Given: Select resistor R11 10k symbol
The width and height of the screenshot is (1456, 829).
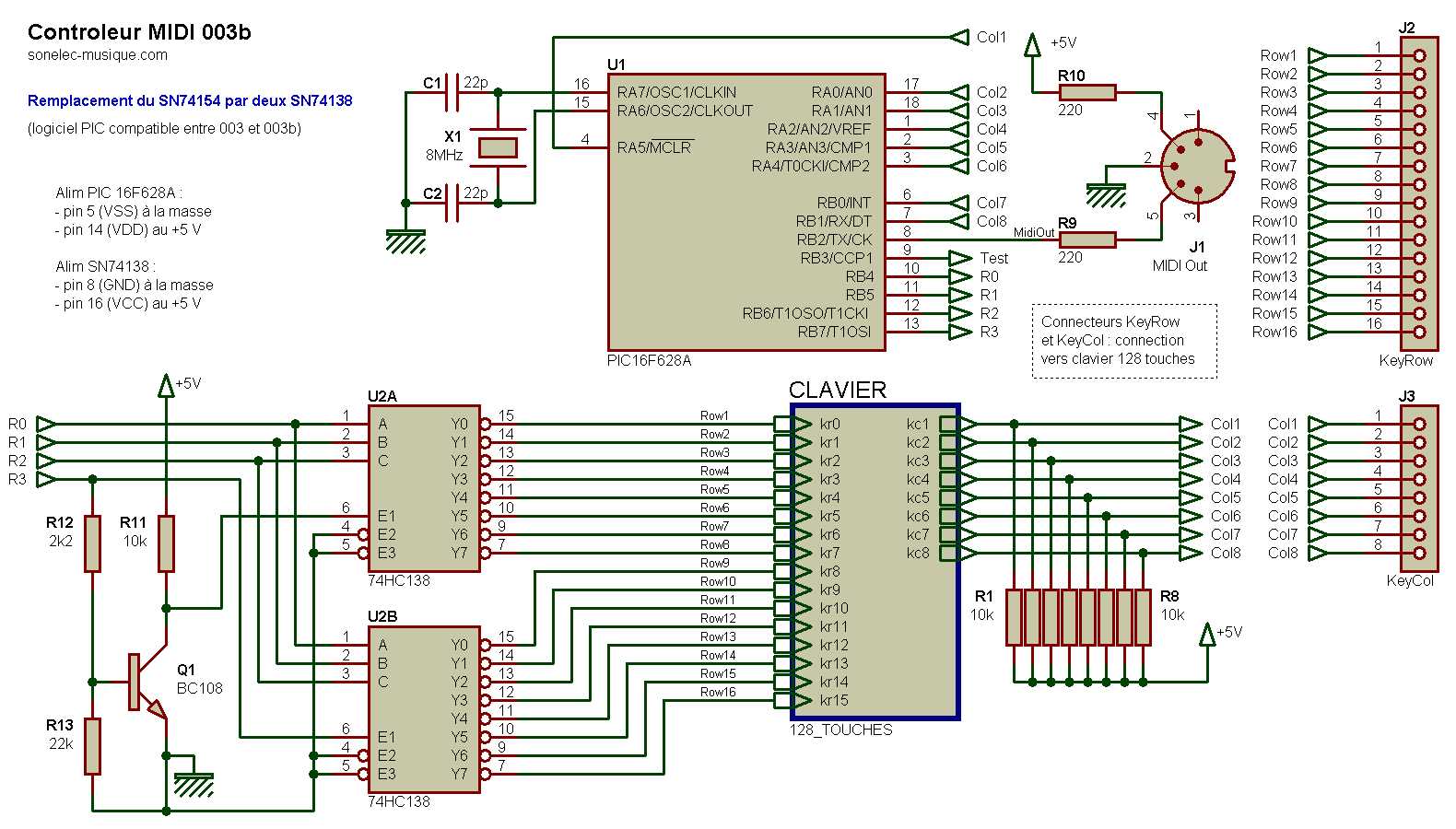Looking at the screenshot, I should pos(166,543).
